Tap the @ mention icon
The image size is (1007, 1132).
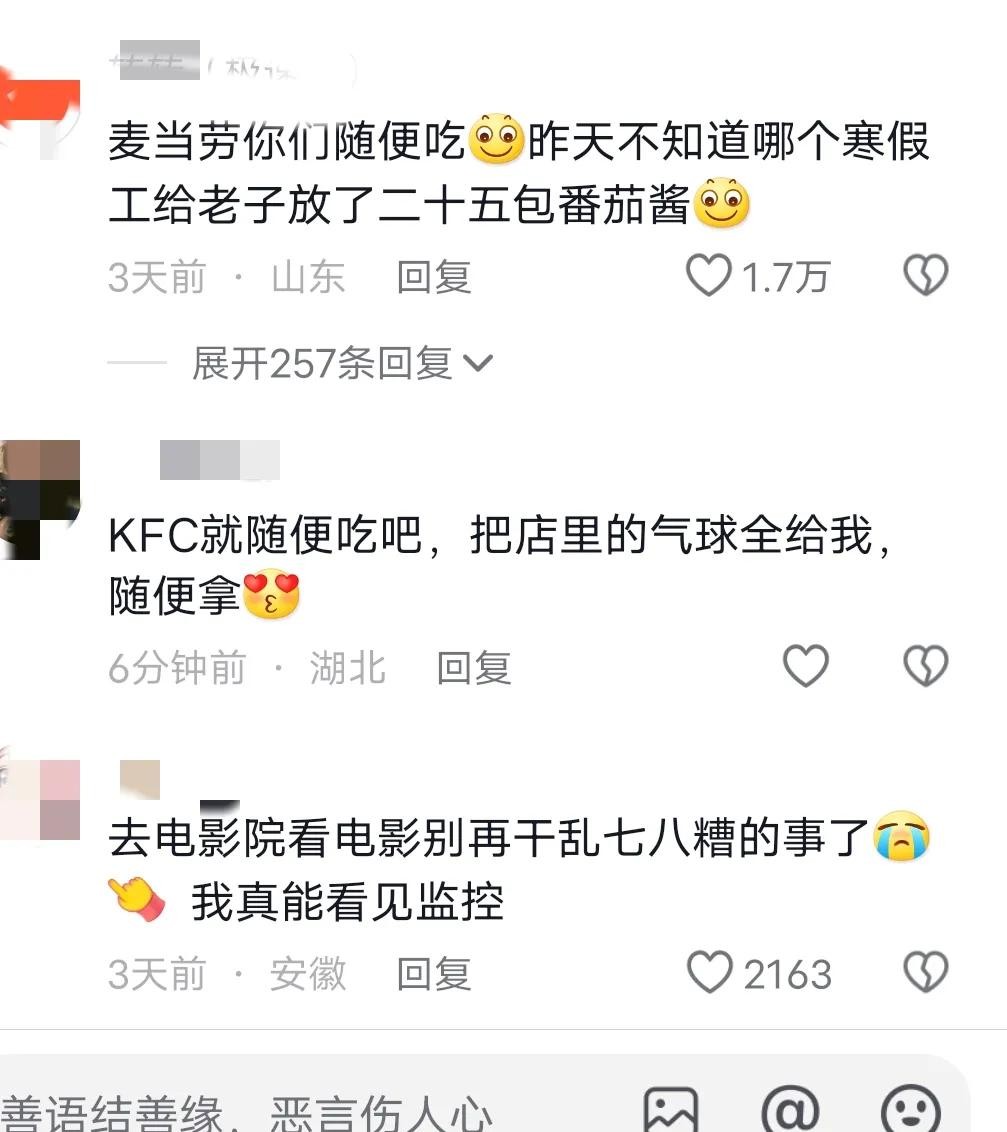click(790, 1110)
